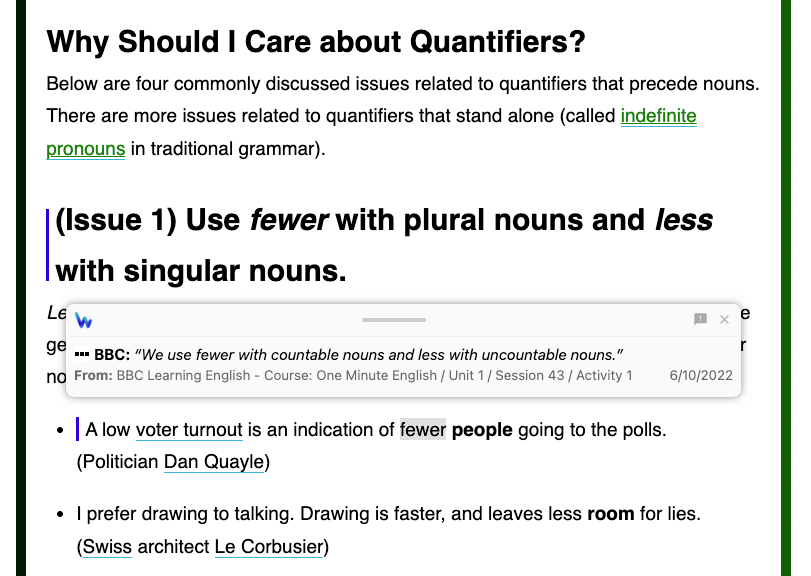This screenshot has height=576, width=811.
Task: Grab the popup's horizontal drag handle
Action: (x=394, y=320)
